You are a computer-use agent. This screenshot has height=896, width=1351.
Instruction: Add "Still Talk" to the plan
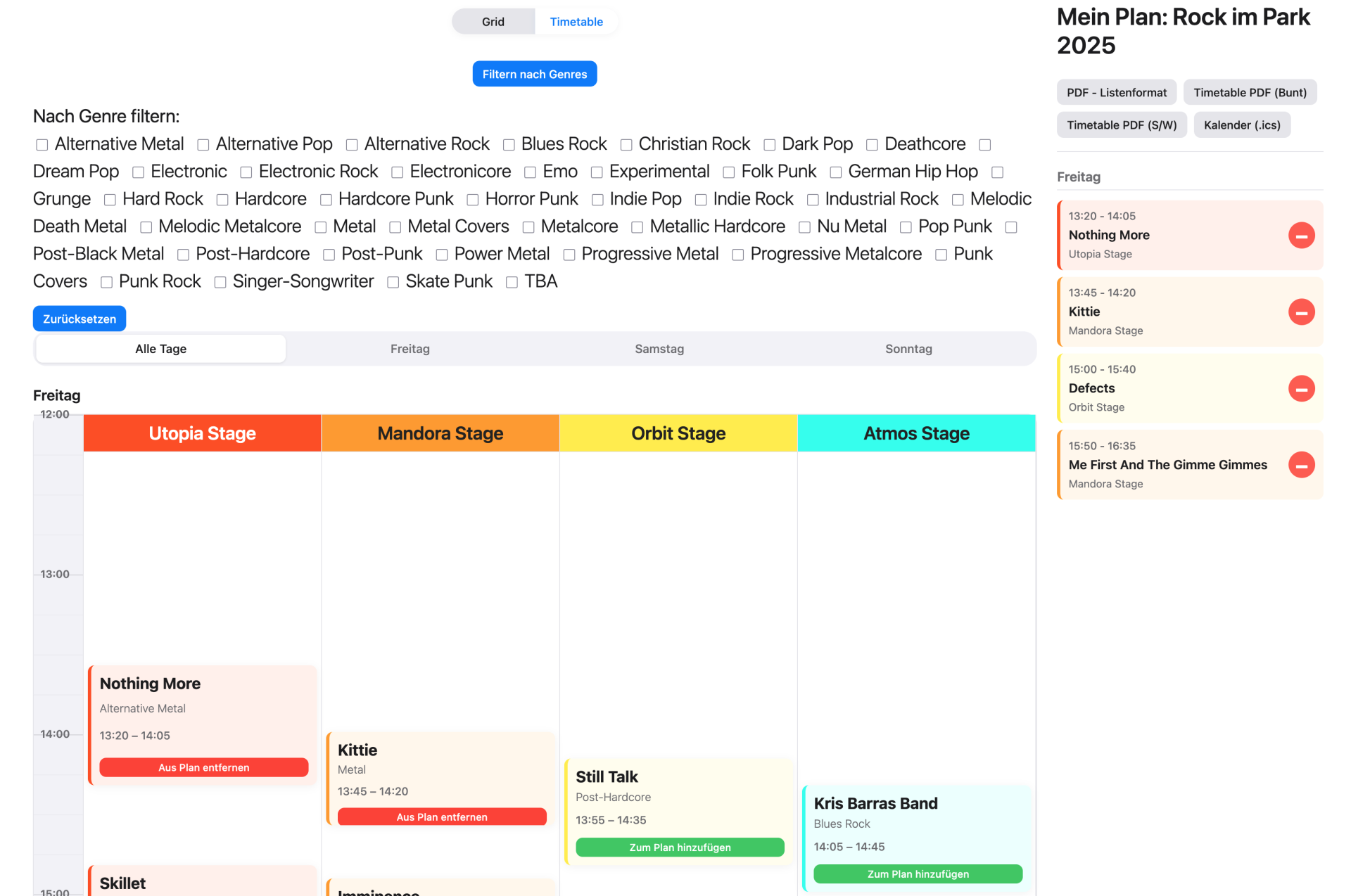point(679,847)
